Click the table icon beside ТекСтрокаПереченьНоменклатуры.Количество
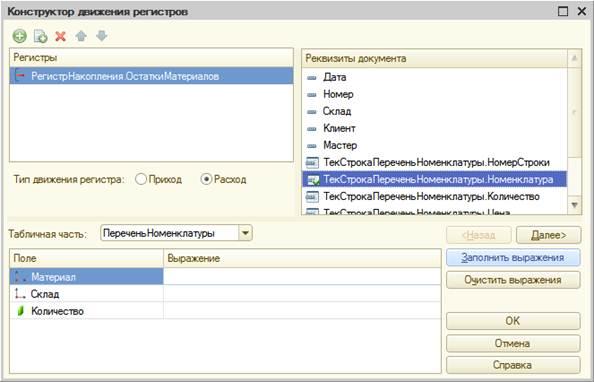 pos(312,197)
